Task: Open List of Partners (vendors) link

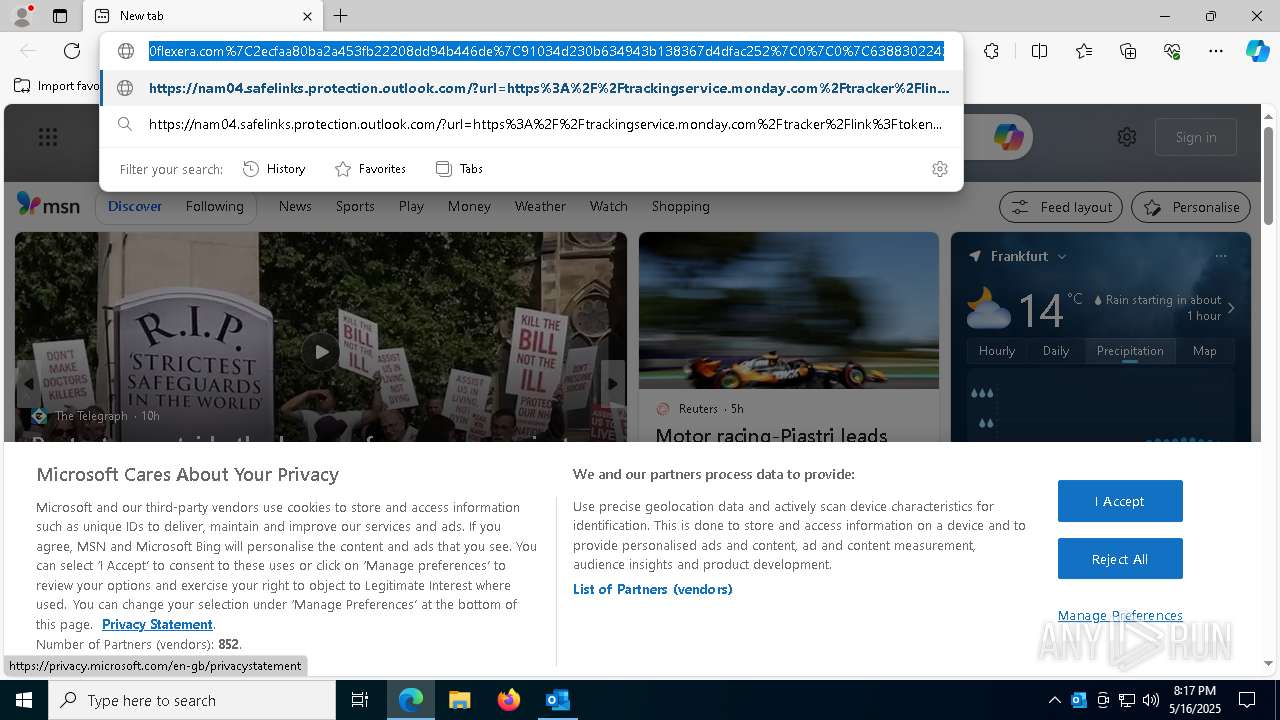Action: pos(653,589)
